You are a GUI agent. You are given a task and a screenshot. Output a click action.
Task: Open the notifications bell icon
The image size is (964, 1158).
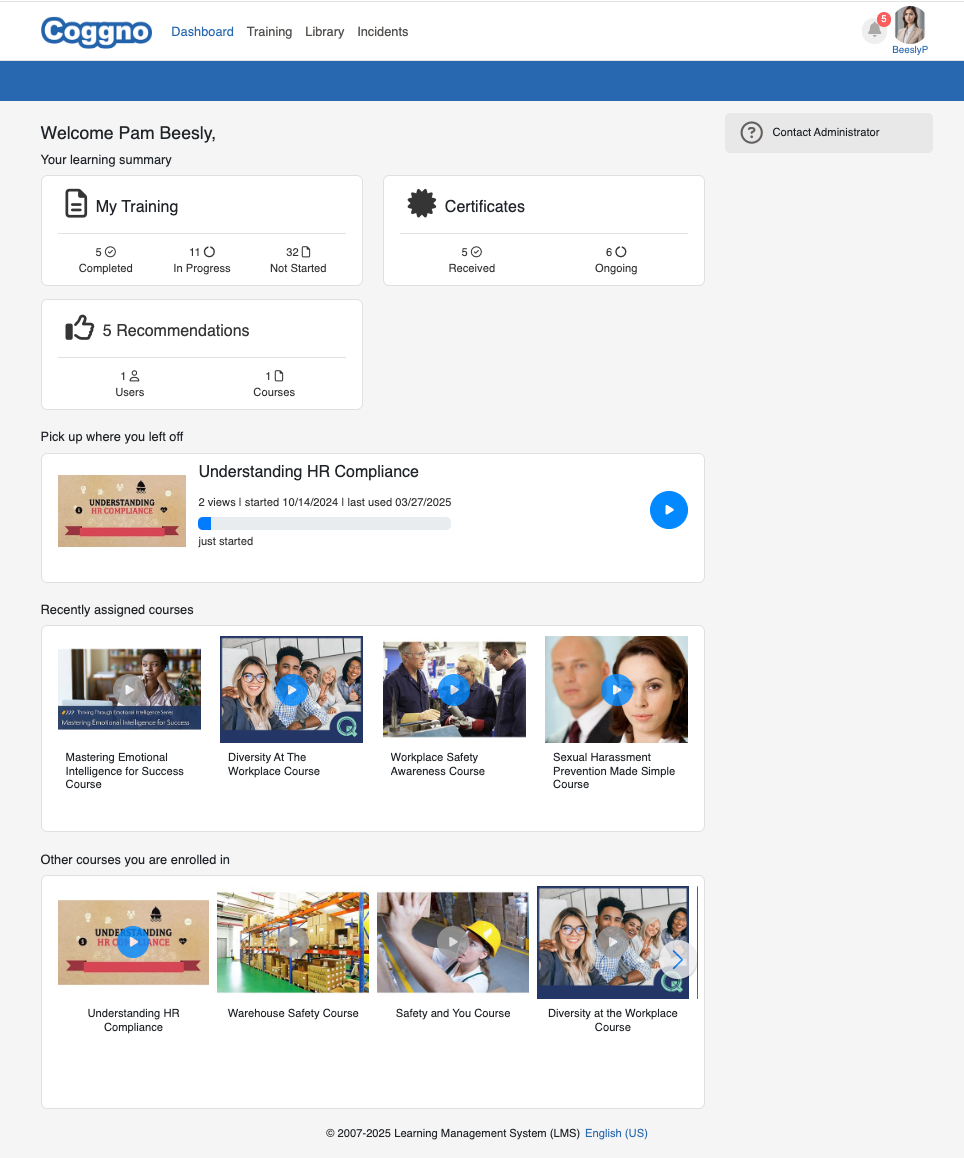(874, 30)
